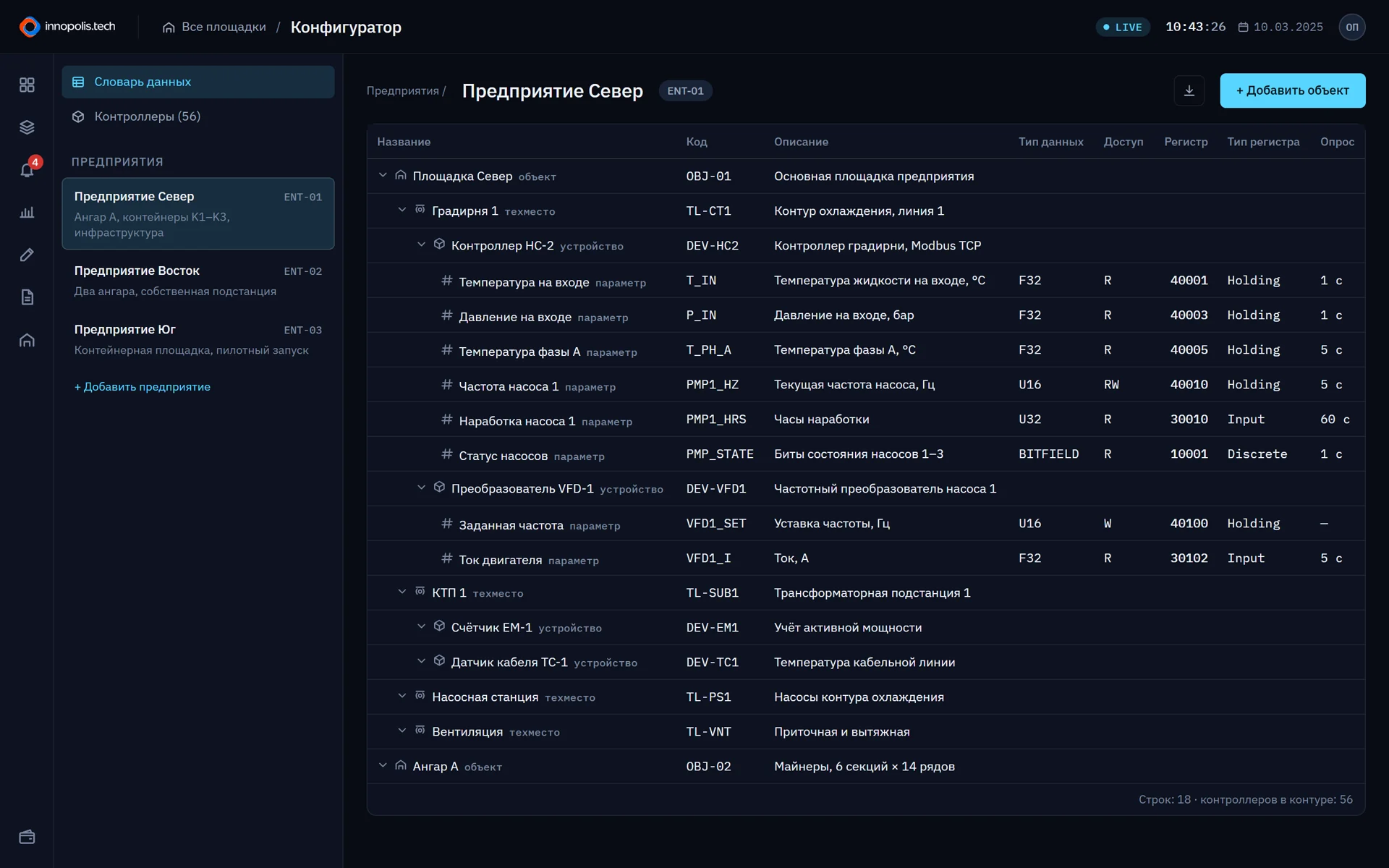Viewport: 1389px width, 868px height.
Task: Click the Добавить предприятие link
Action: 143,387
